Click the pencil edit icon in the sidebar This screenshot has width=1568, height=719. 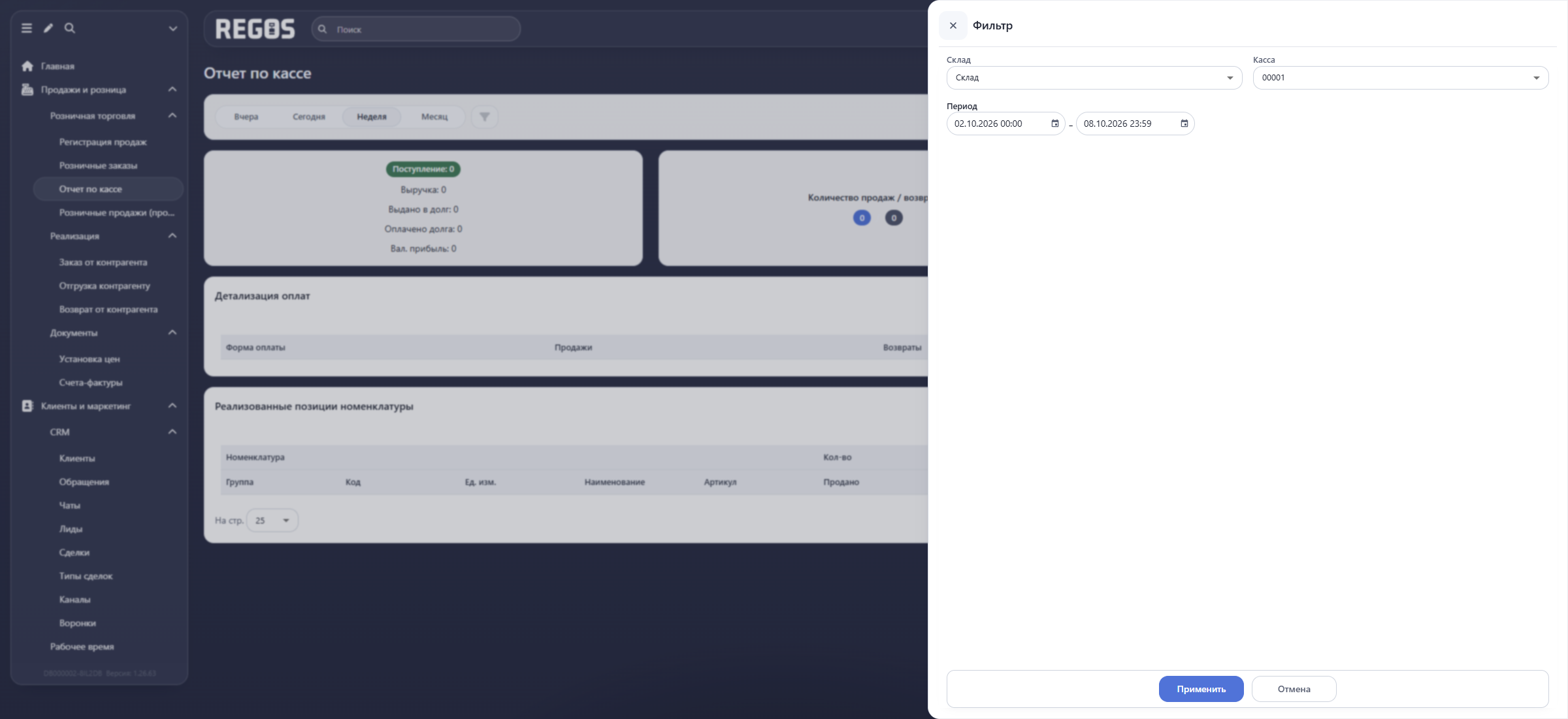[x=48, y=28]
